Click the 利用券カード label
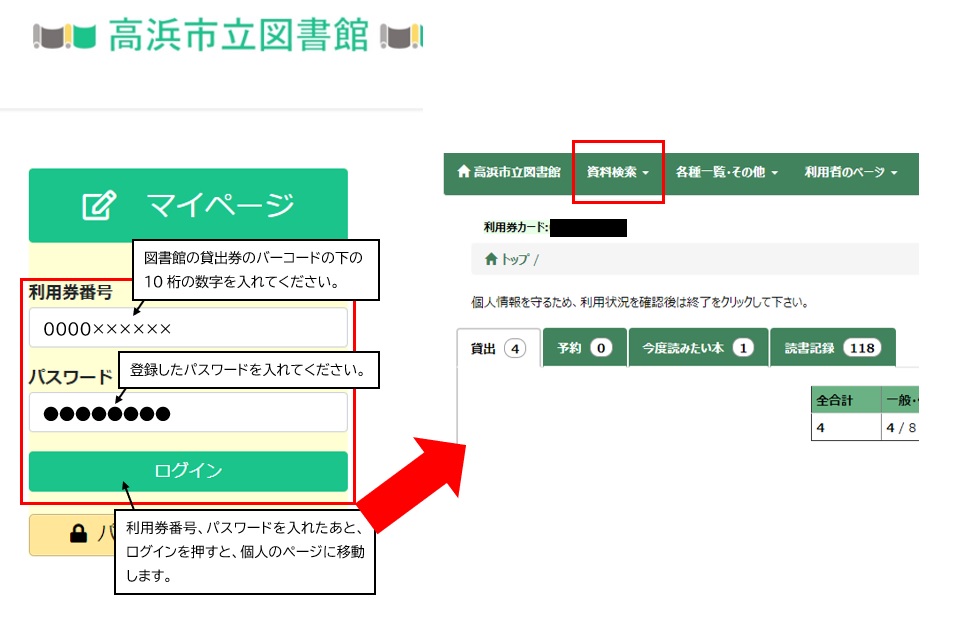 [x=516, y=227]
